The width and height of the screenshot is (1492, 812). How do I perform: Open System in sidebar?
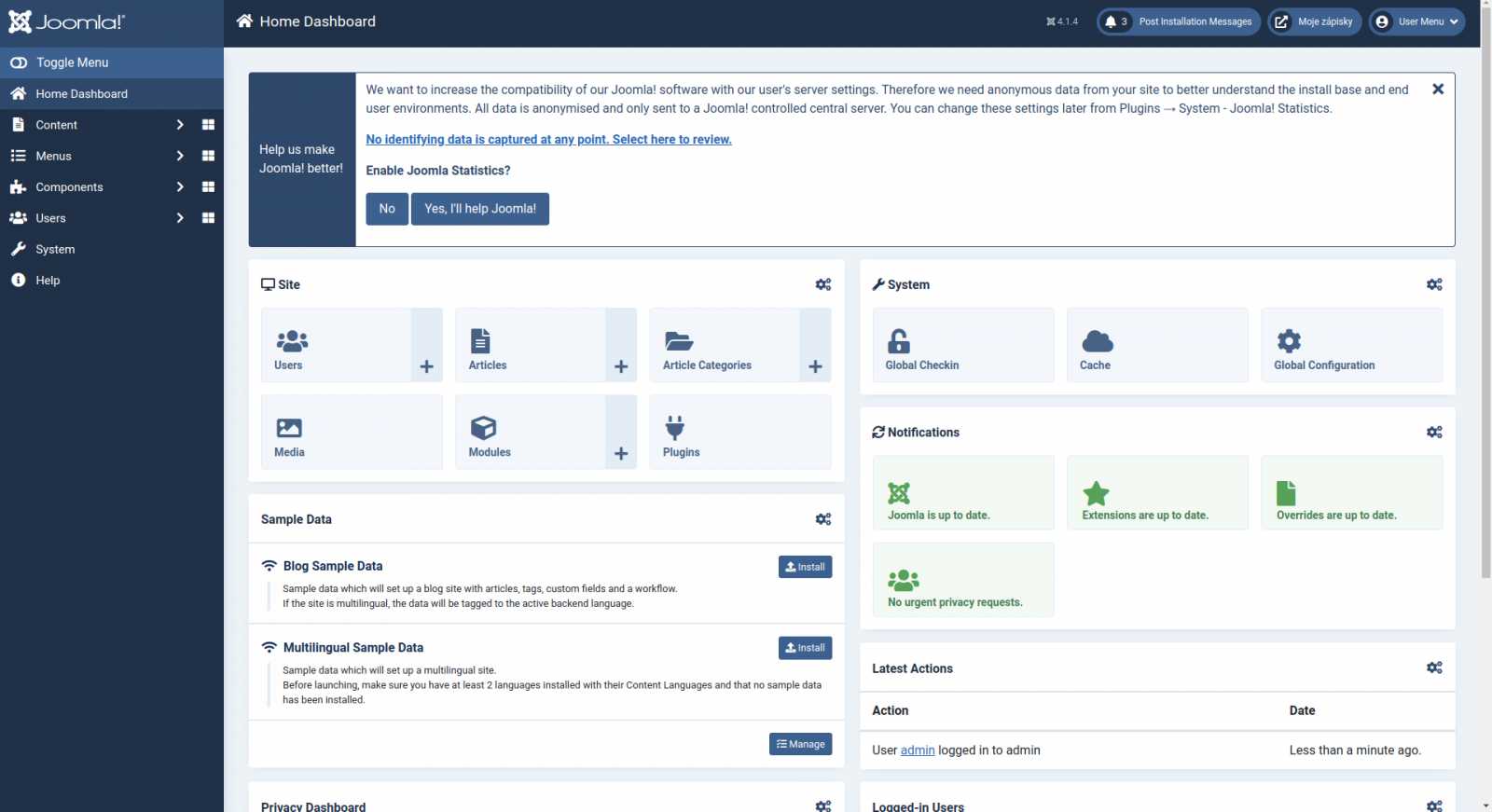click(x=112, y=250)
